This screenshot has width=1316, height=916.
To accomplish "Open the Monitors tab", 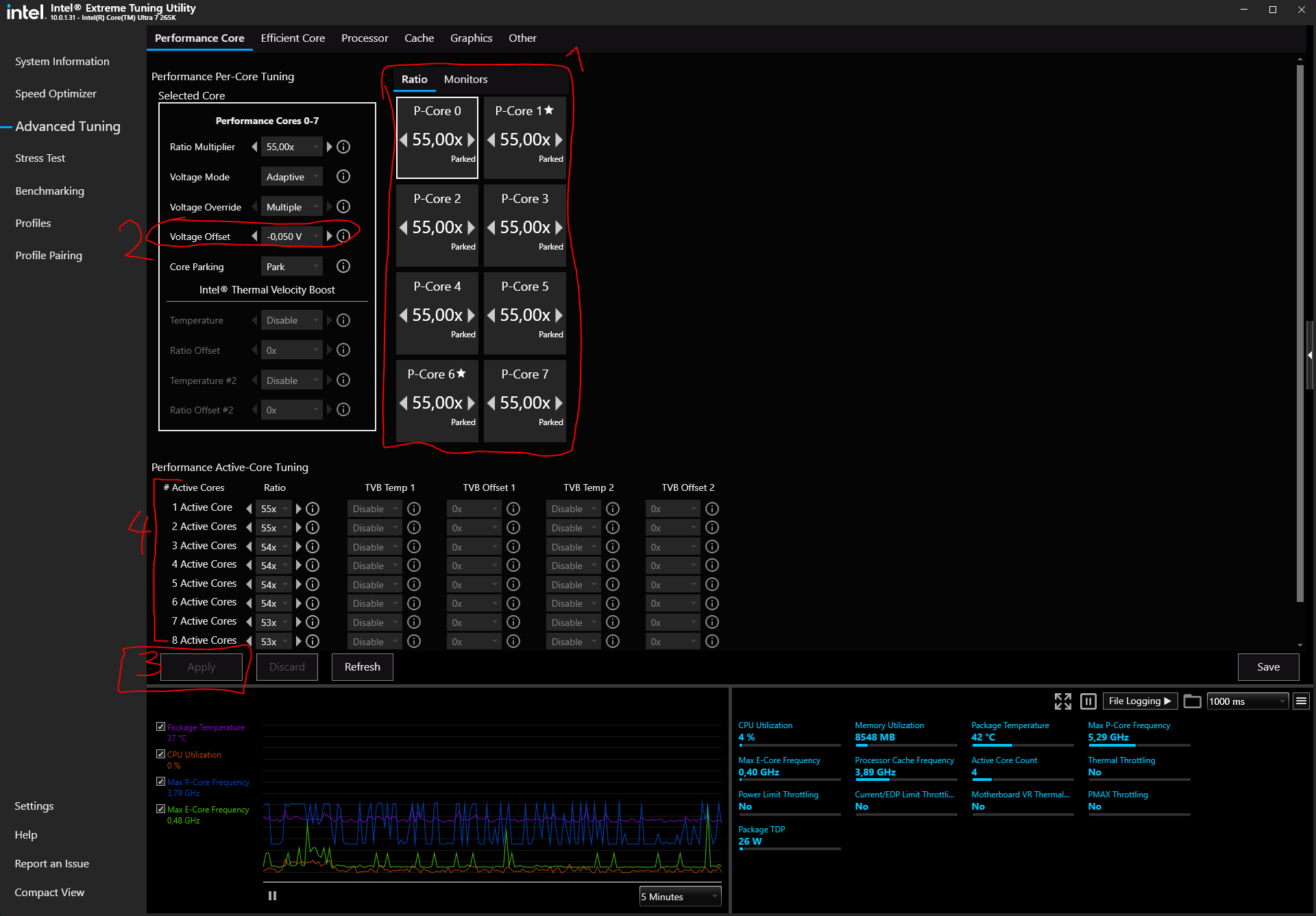I will [465, 80].
